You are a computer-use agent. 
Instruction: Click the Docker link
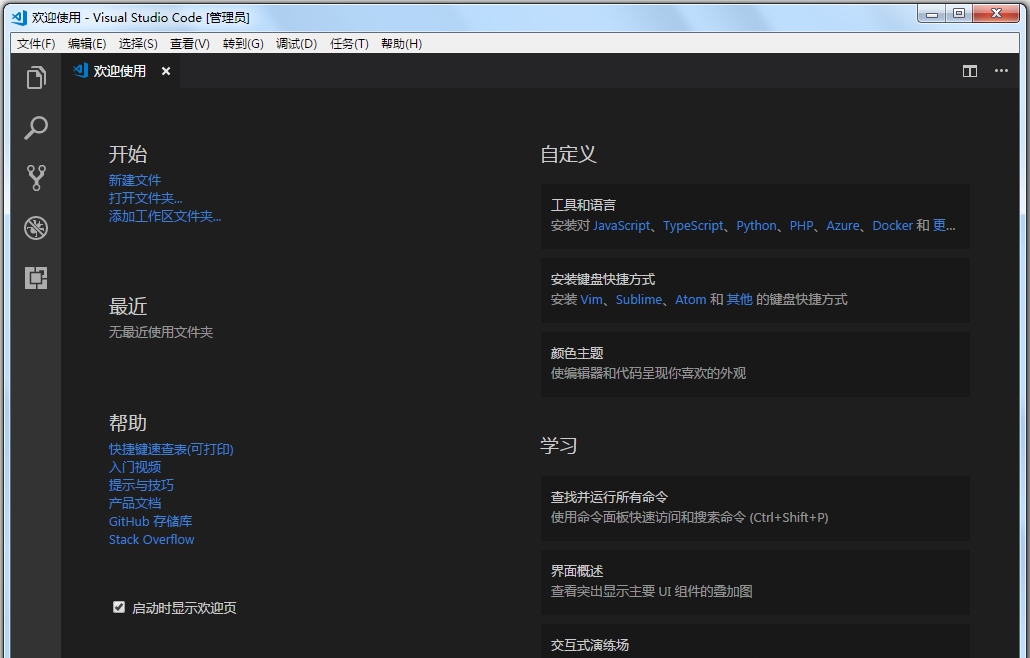point(892,225)
